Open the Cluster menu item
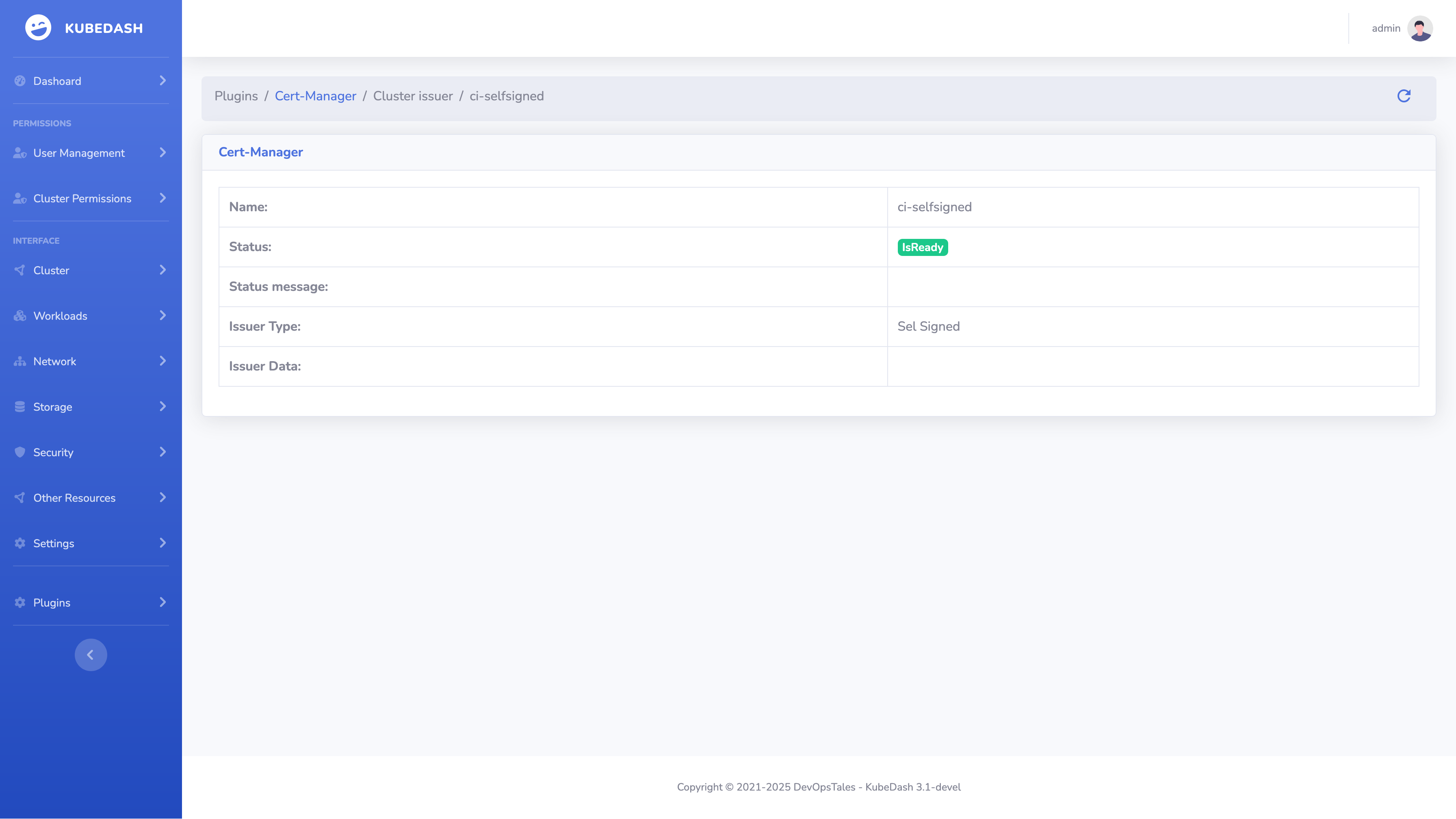The image size is (1456, 819). 52,270
